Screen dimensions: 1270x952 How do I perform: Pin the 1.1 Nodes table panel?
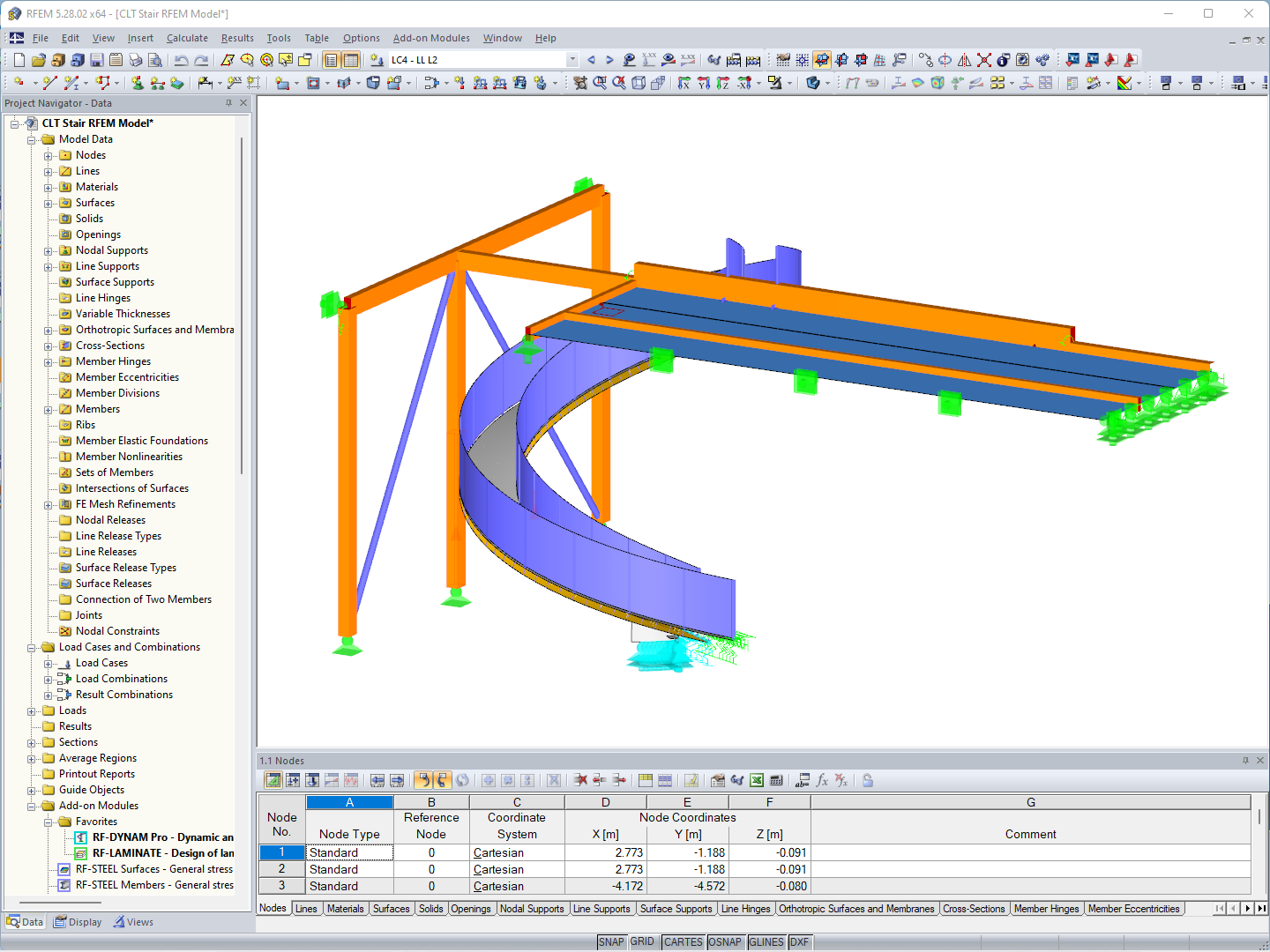pos(1245,760)
